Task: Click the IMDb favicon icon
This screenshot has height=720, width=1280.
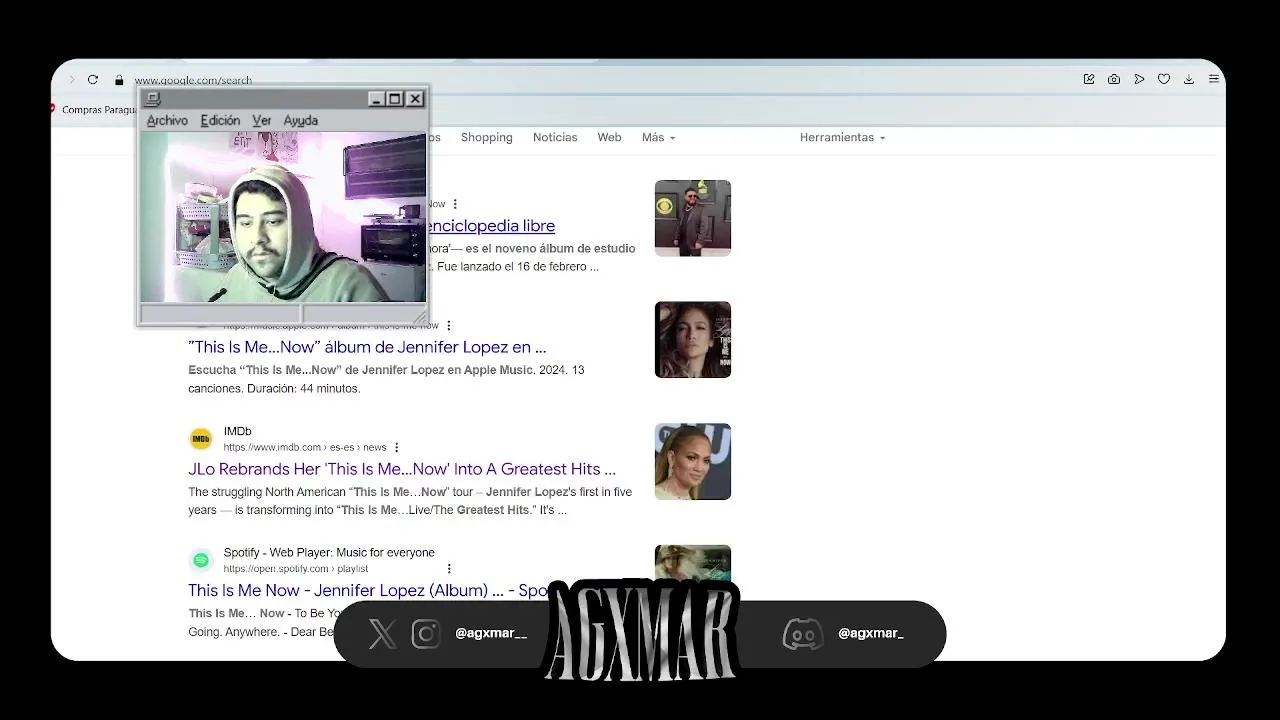Action: click(201, 439)
